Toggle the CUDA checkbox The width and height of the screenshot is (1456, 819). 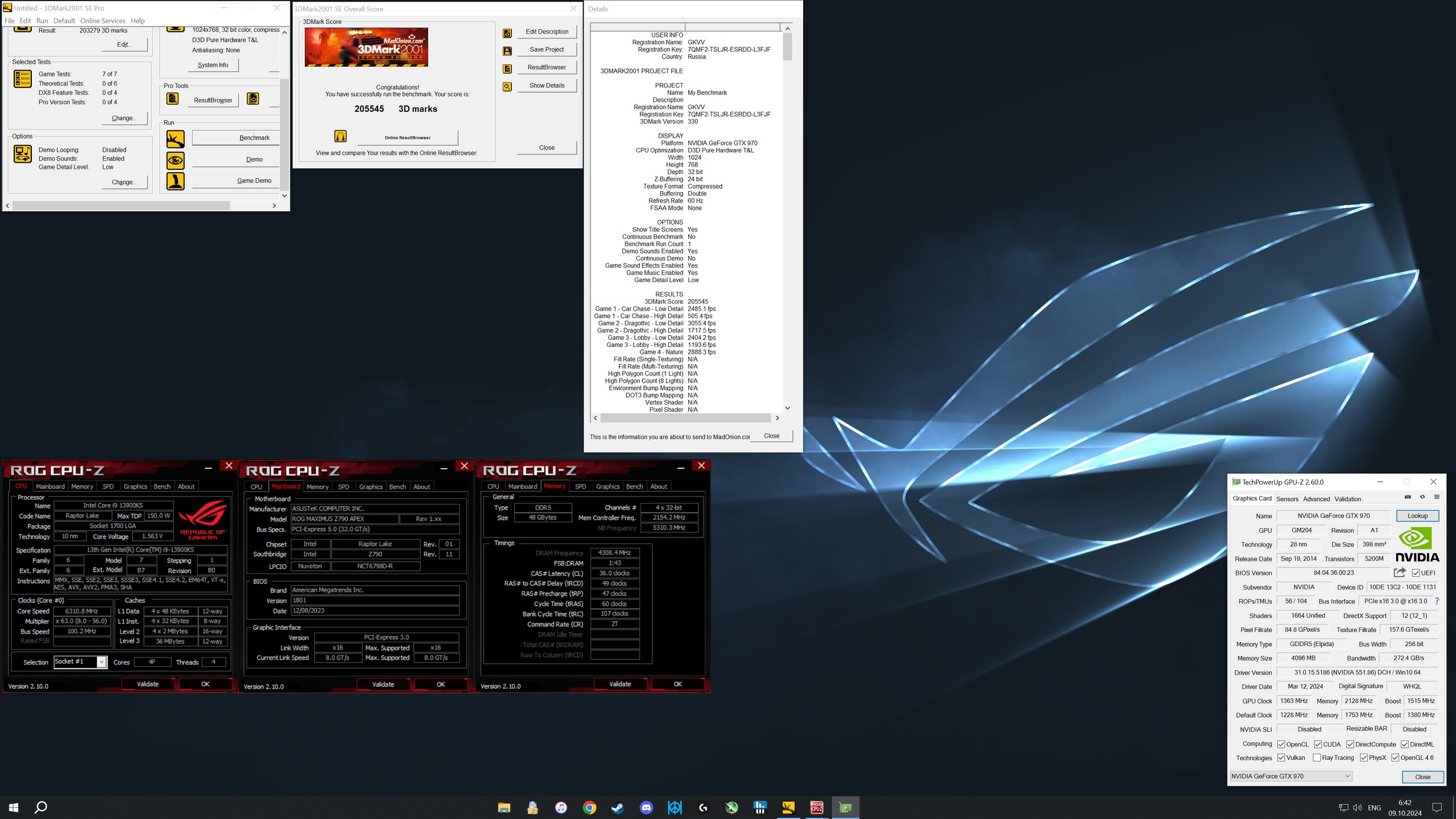(1318, 744)
